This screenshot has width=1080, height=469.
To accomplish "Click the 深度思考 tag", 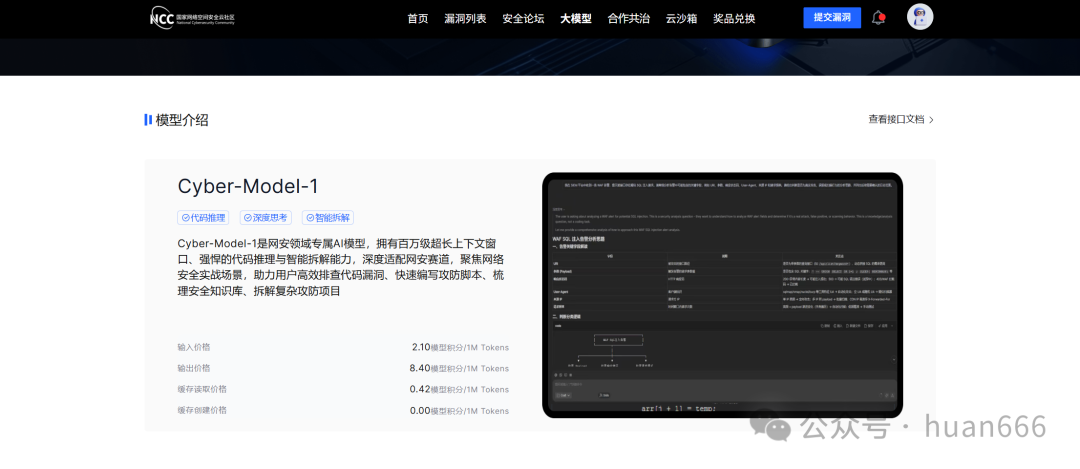I will pyautogui.click(x=266, y=218).
